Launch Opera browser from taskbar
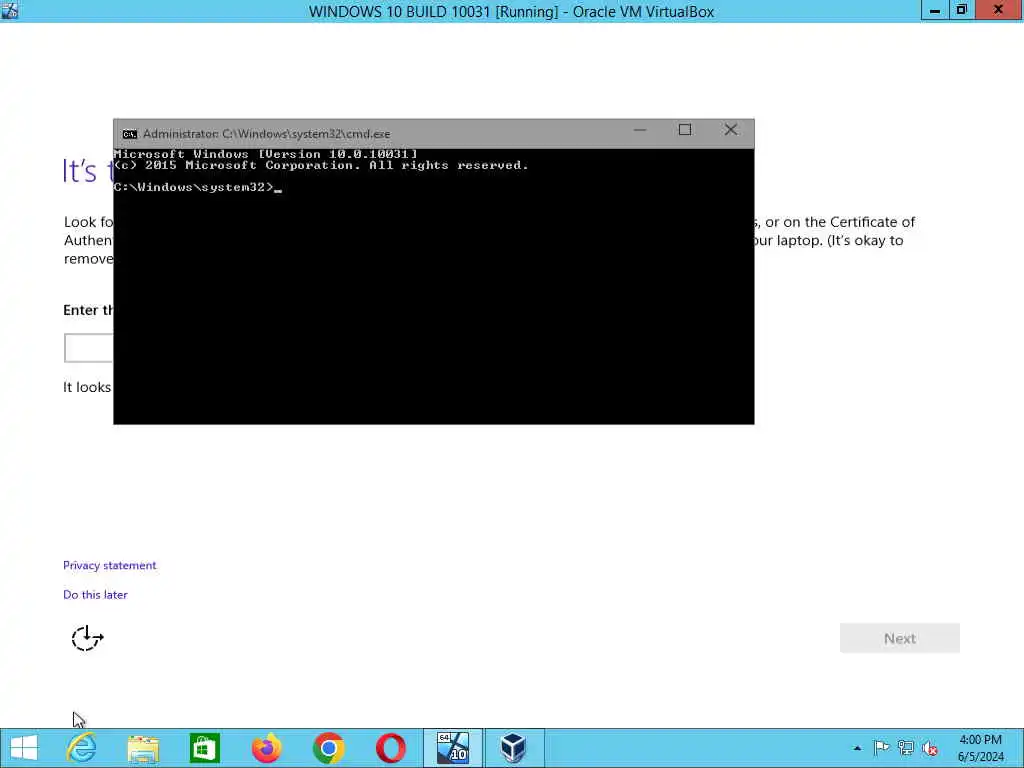Screen dimensions: 1024x768 point(391,748)
